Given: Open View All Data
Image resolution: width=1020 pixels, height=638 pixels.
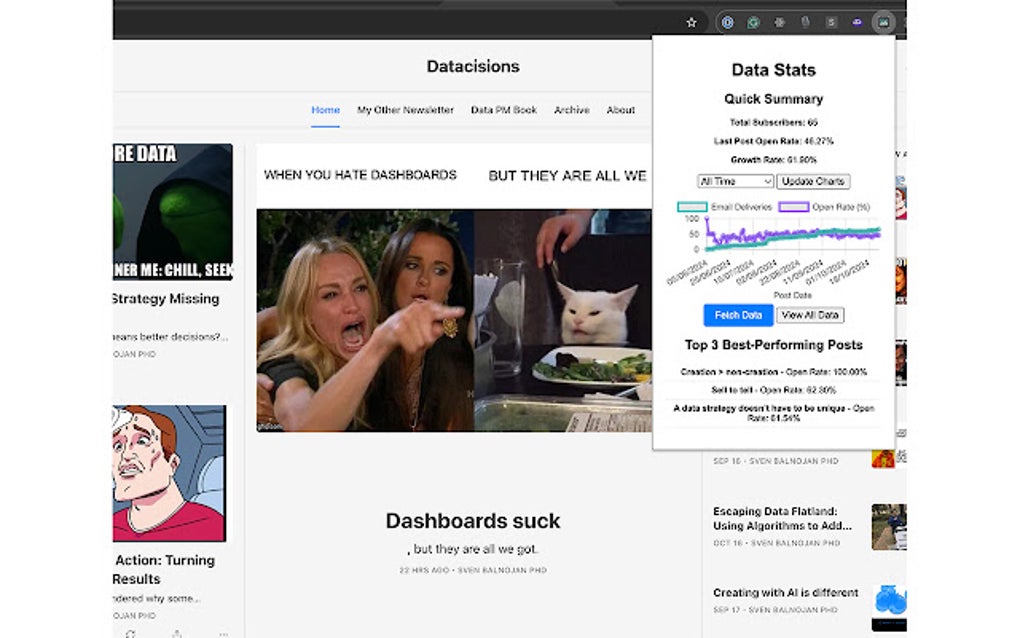Looking at the screenshot, I should pos(811,314).
